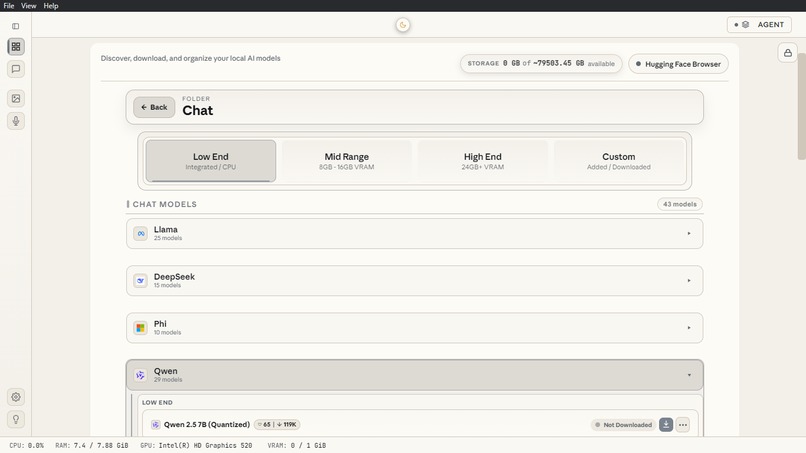Click the DeepSeek logo icon
Screen dimensions: 806x453
coord(140,281)
